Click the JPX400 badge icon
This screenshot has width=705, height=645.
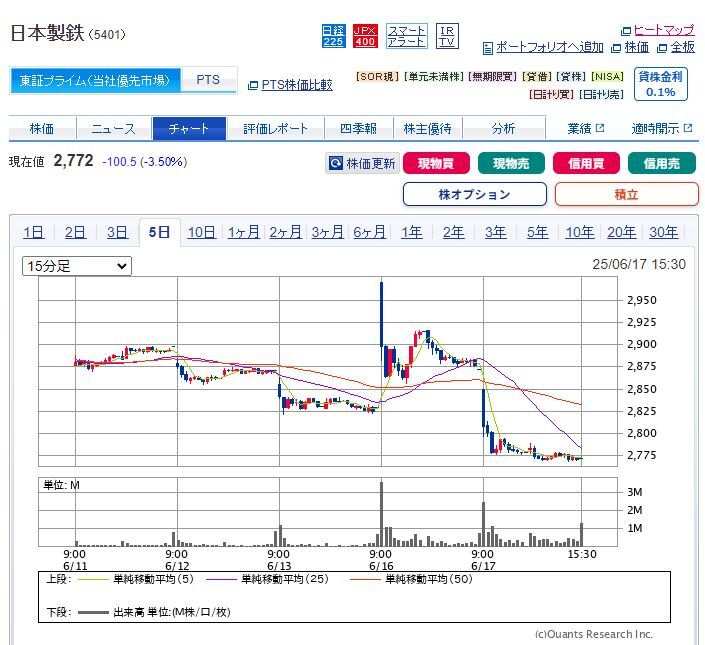coord(365,36)
